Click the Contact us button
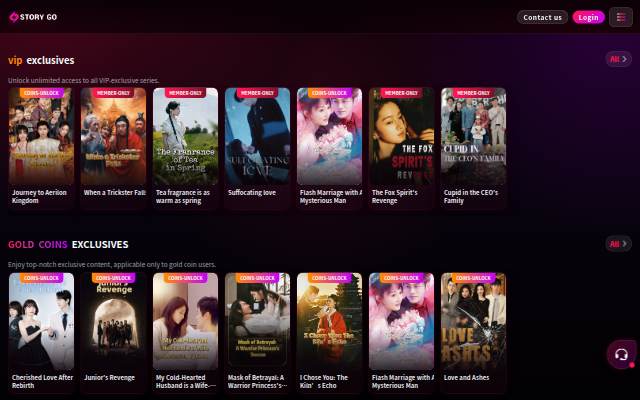The width and height of the screenshot is (640, 400). pyautogui.click(x=542, y=17)
